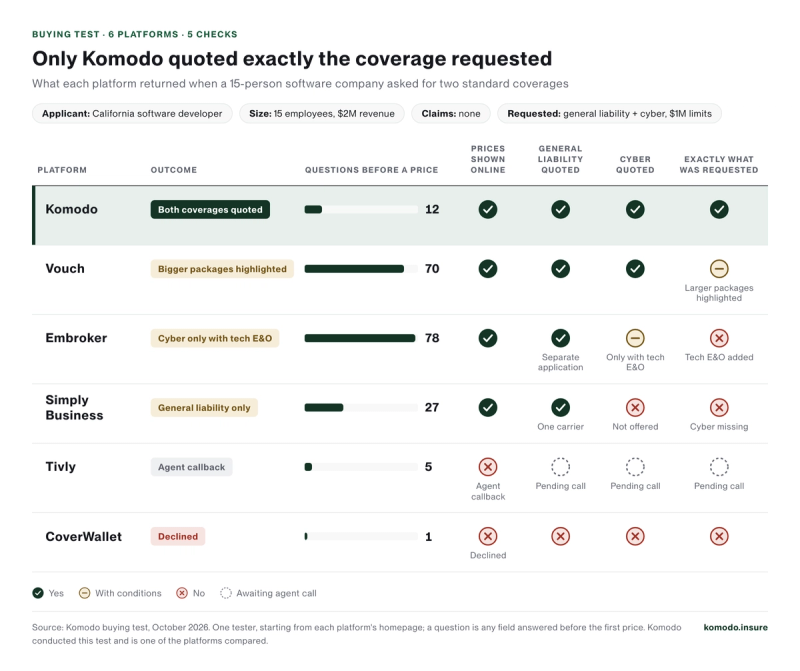Select the CoverWallet platform name
Screen dimensions: 800x671
click(x=84, y=536)
